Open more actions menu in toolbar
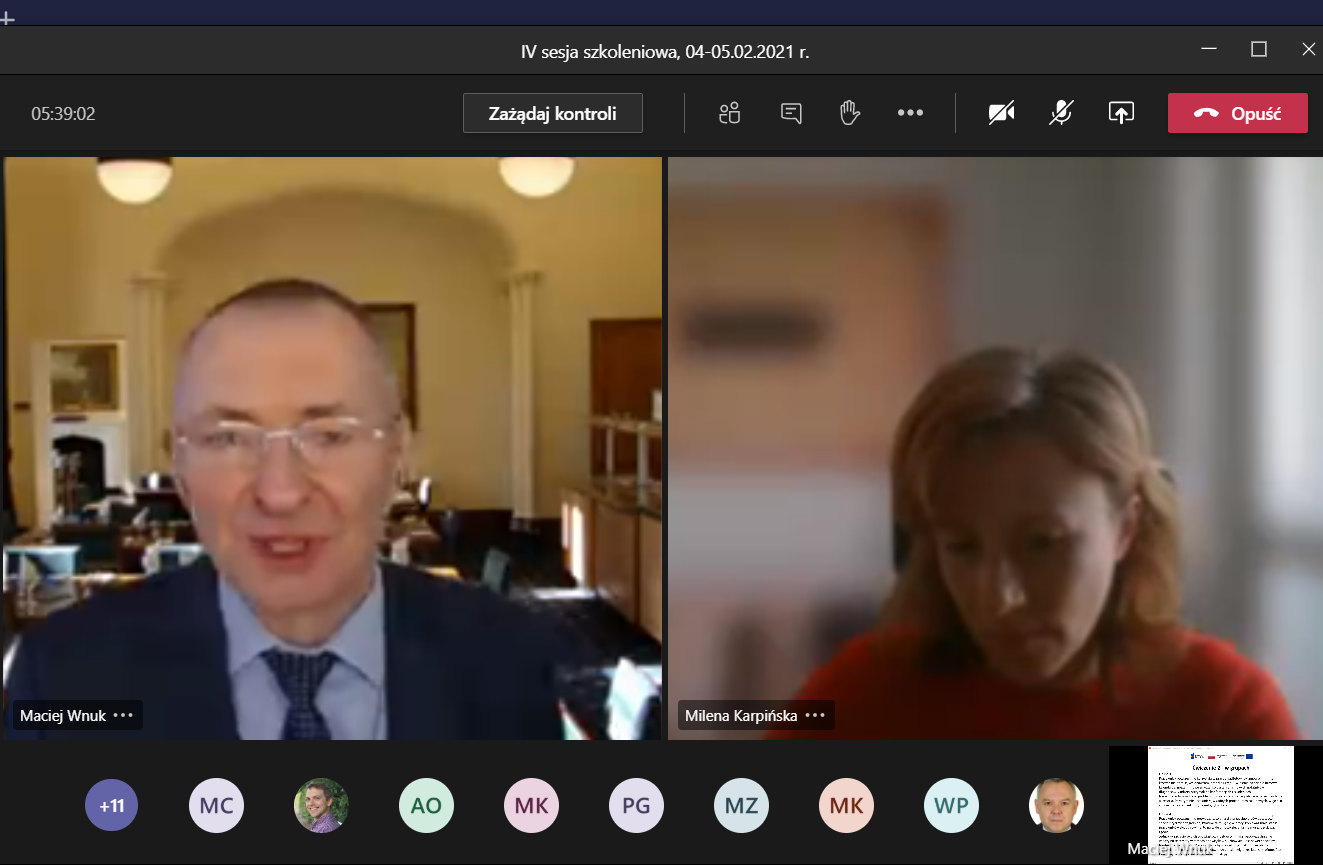Viewport: 1323px width, 865px height. pos(910,113)
